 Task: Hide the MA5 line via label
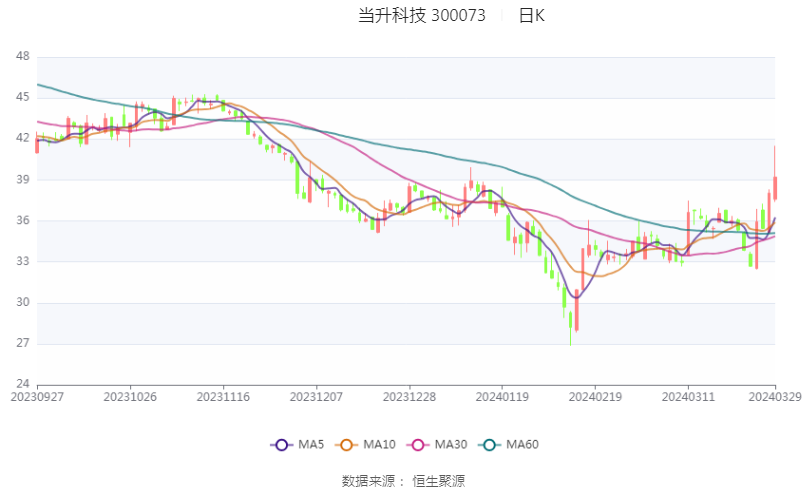(311, 445)
